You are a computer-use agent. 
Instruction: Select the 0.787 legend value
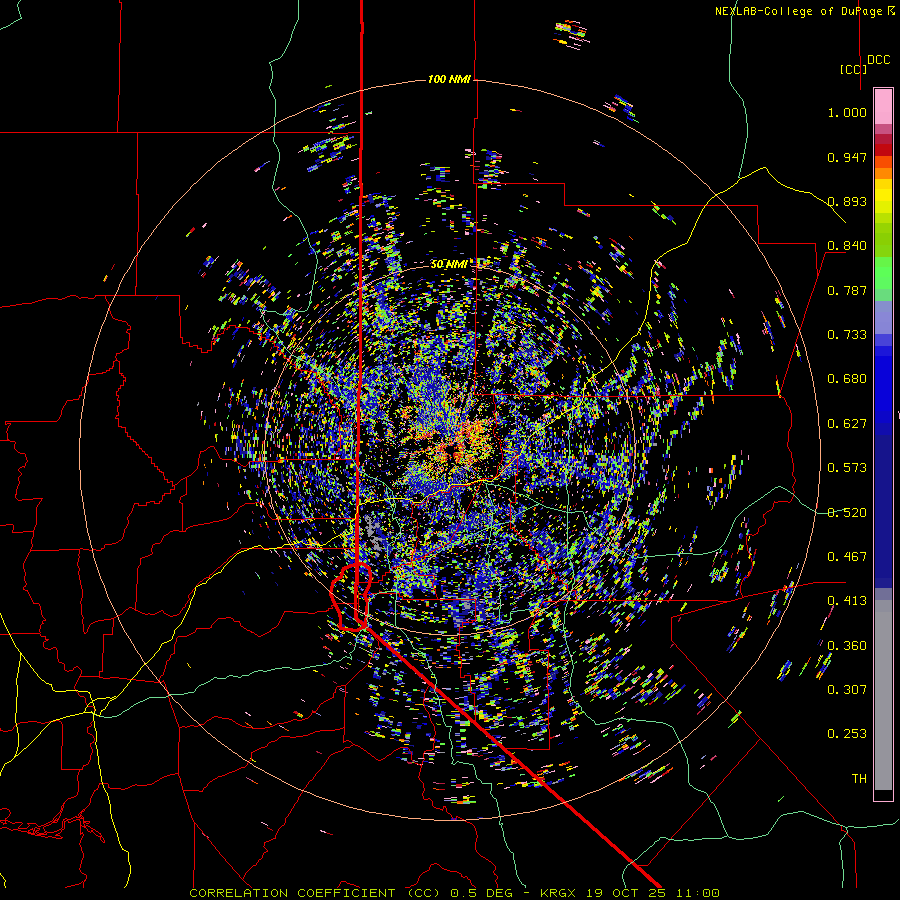click(x=847, y=290)
